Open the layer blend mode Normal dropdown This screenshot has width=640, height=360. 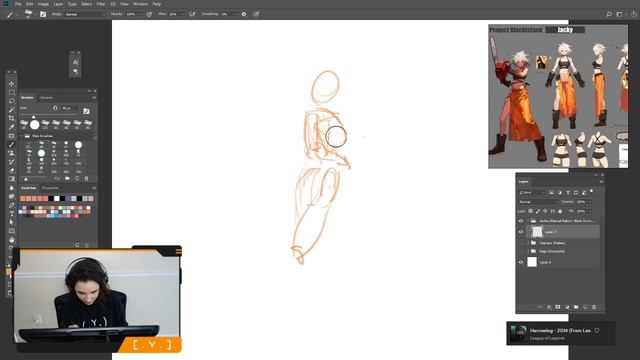(x=538, y=202)
